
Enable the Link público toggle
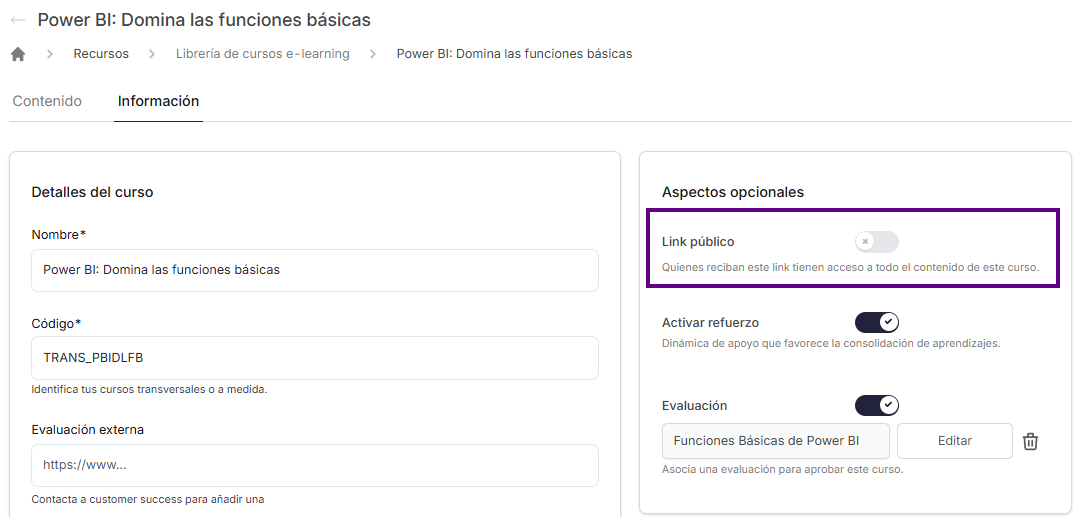(876, 242)
